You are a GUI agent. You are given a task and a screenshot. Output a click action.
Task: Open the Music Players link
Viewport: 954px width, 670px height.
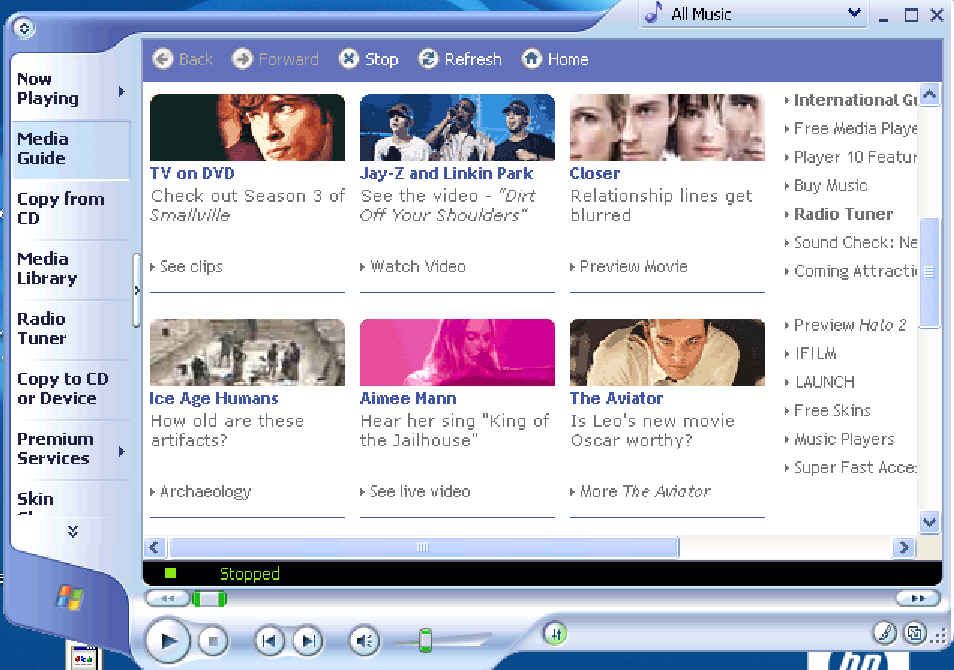point(844,439)
